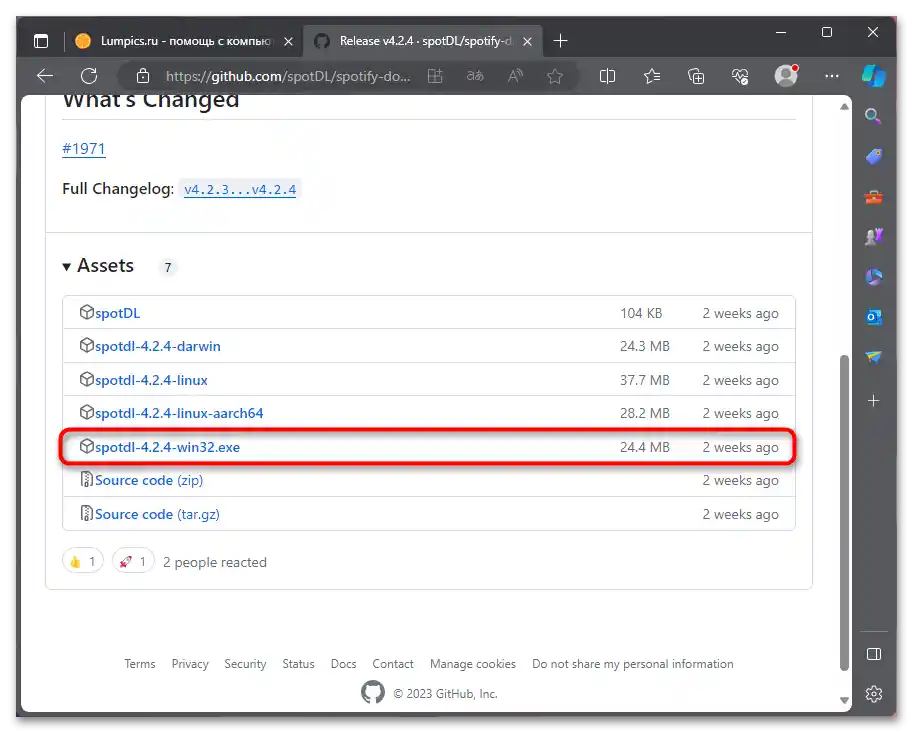Download spotdl-4.2.4-win32.exe
This screenshot has height=733, width=913.
167,447
